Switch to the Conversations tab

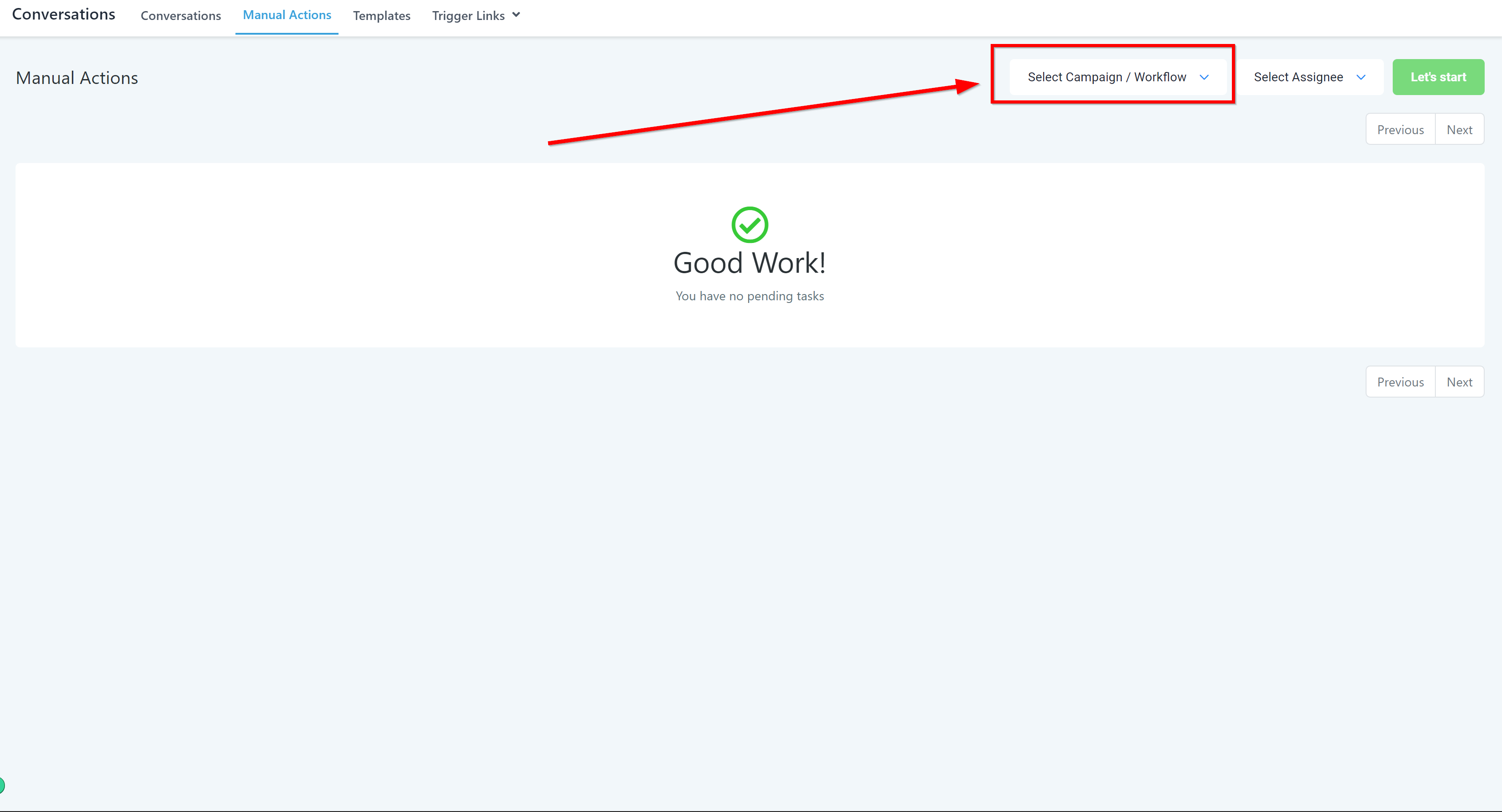(181, 16)
